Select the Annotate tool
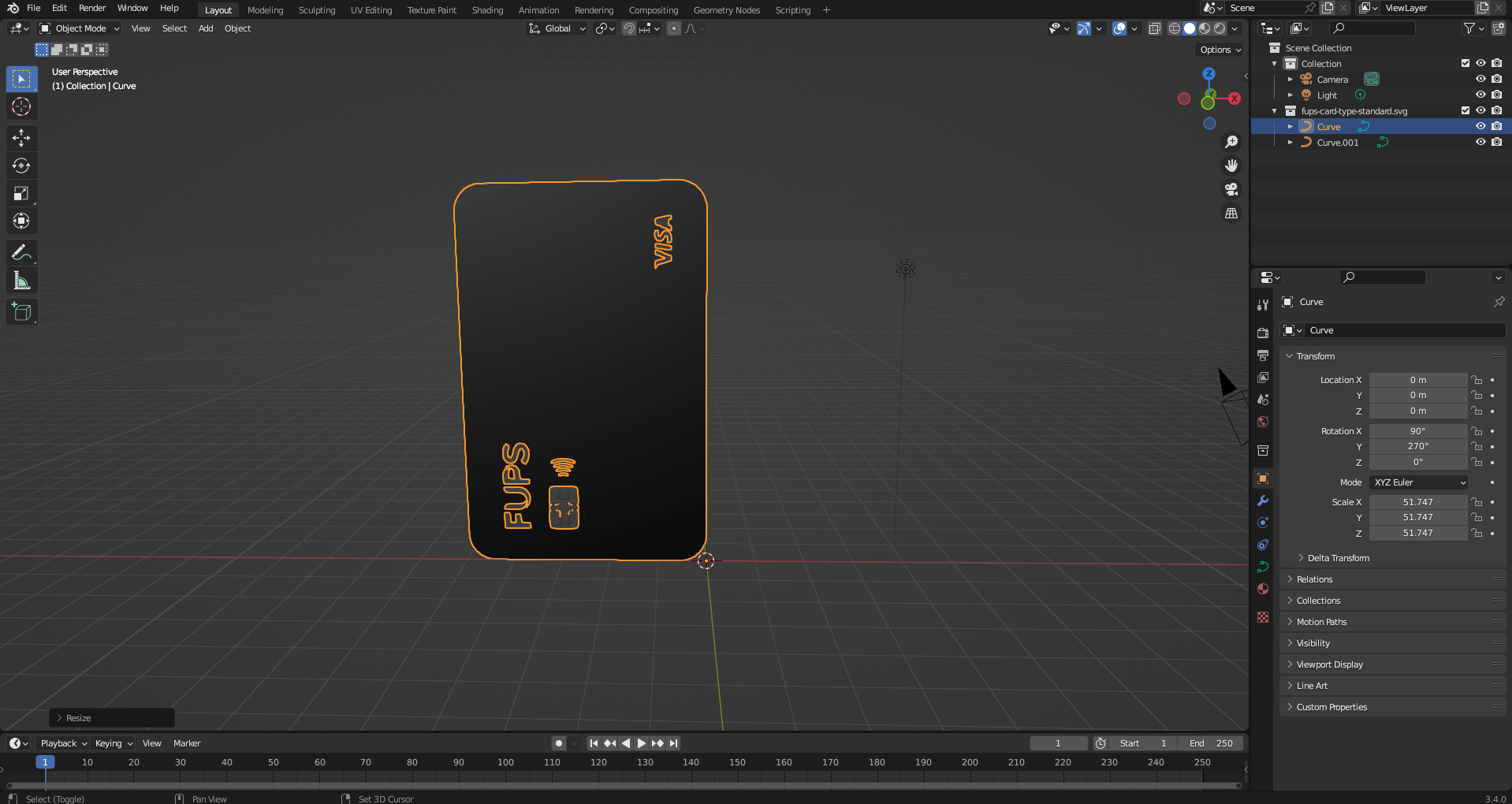This screenshot has width=1512, height=804. [21, 253]
